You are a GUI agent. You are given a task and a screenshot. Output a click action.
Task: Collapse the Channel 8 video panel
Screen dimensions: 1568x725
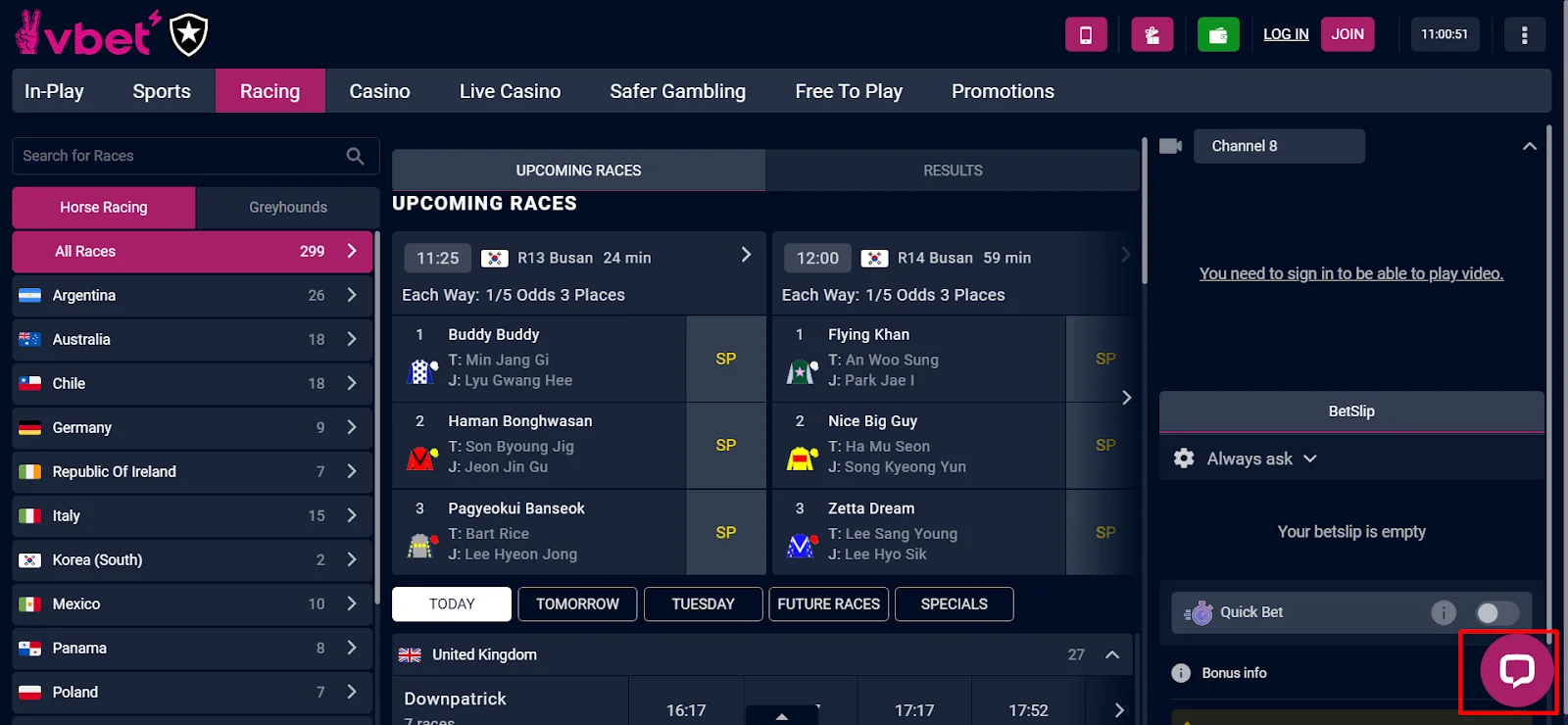1530,146
